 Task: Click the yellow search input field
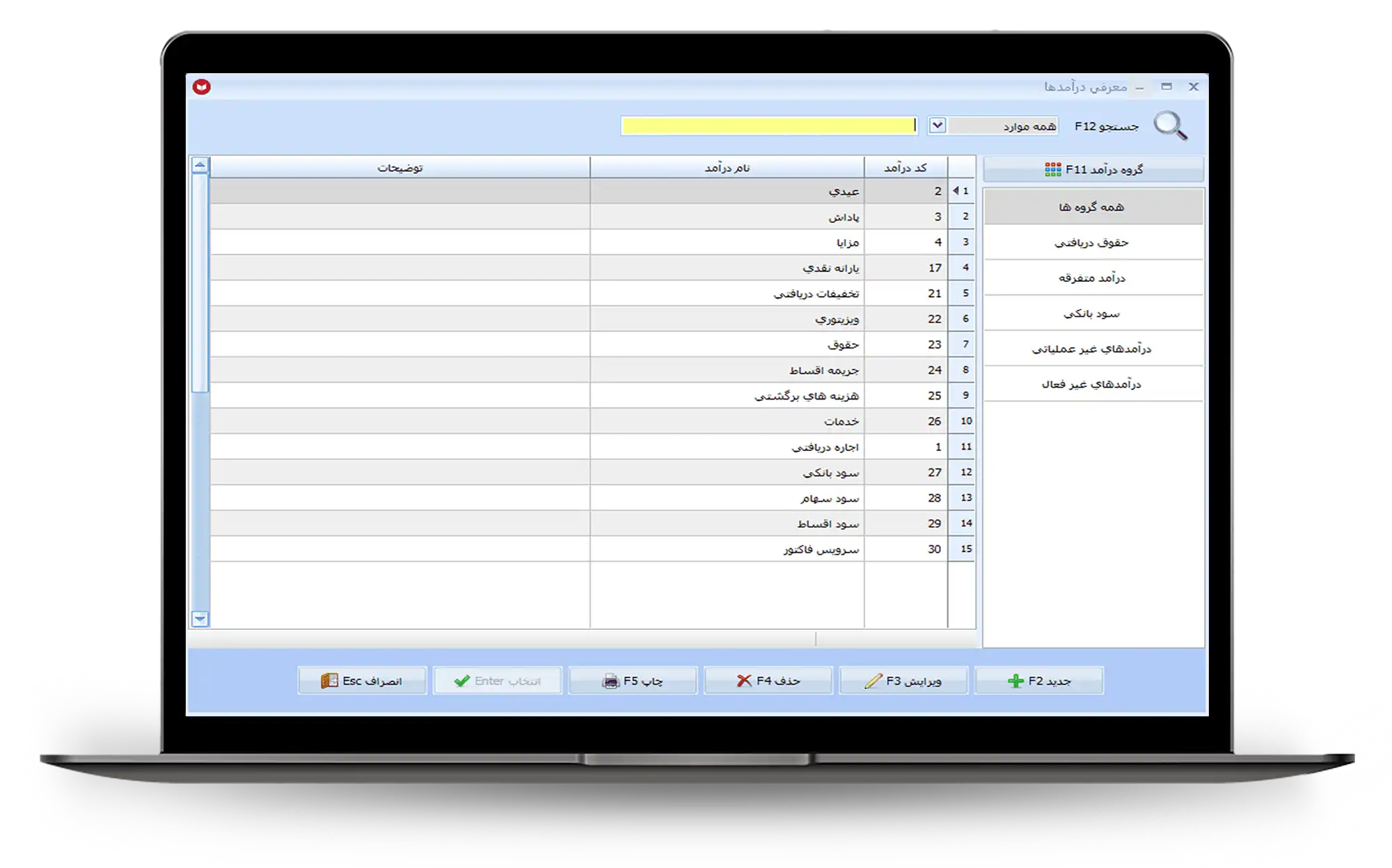pyautogui.click(x=768, y=125)
